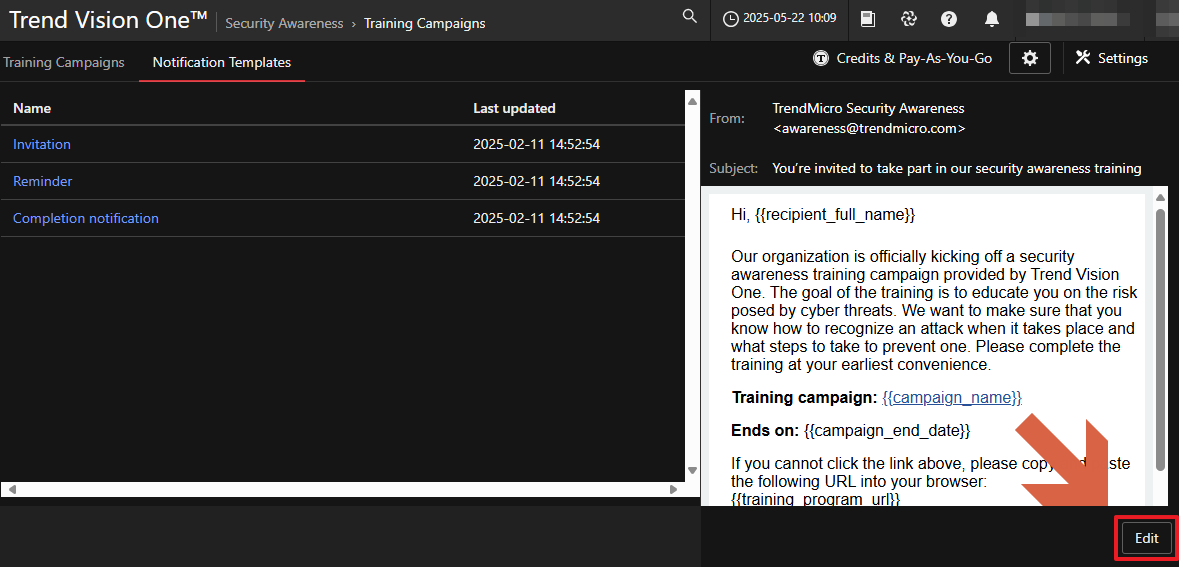Viewport: 1179px width, 567px height.
Task: Open the help question mark icon
Action: pos(949,19)
